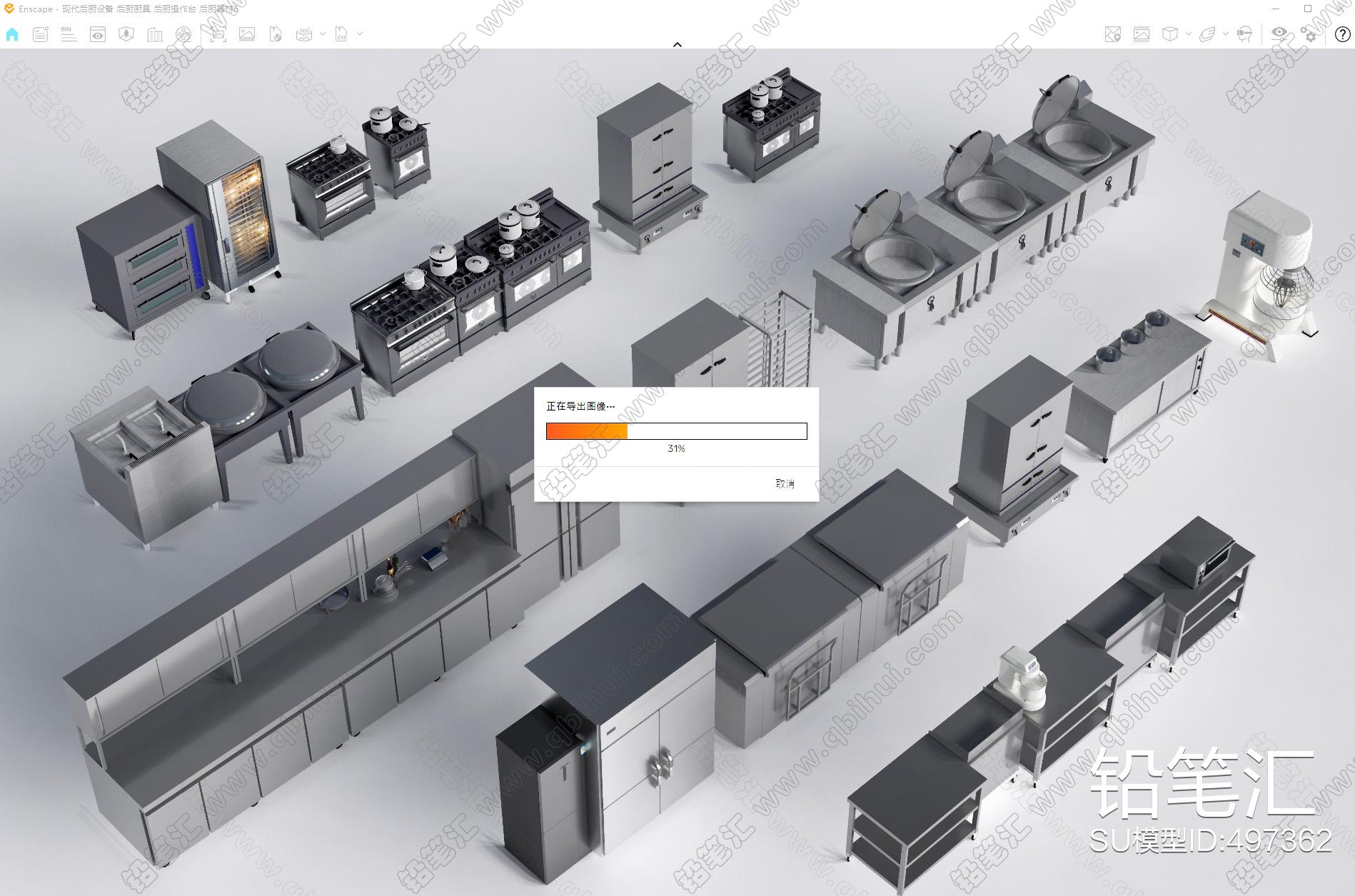Click the Enscape logo in title bar

point(9,9)
